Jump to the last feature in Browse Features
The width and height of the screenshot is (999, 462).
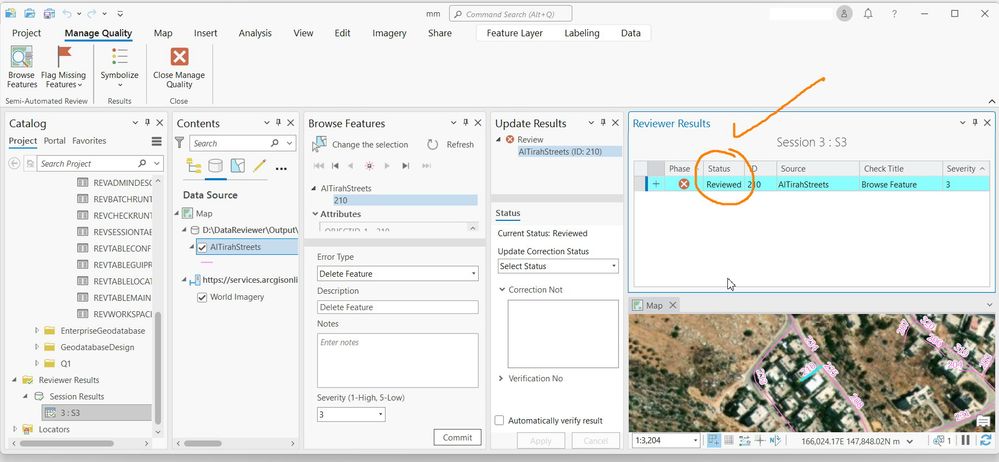(x=406, y=166)
